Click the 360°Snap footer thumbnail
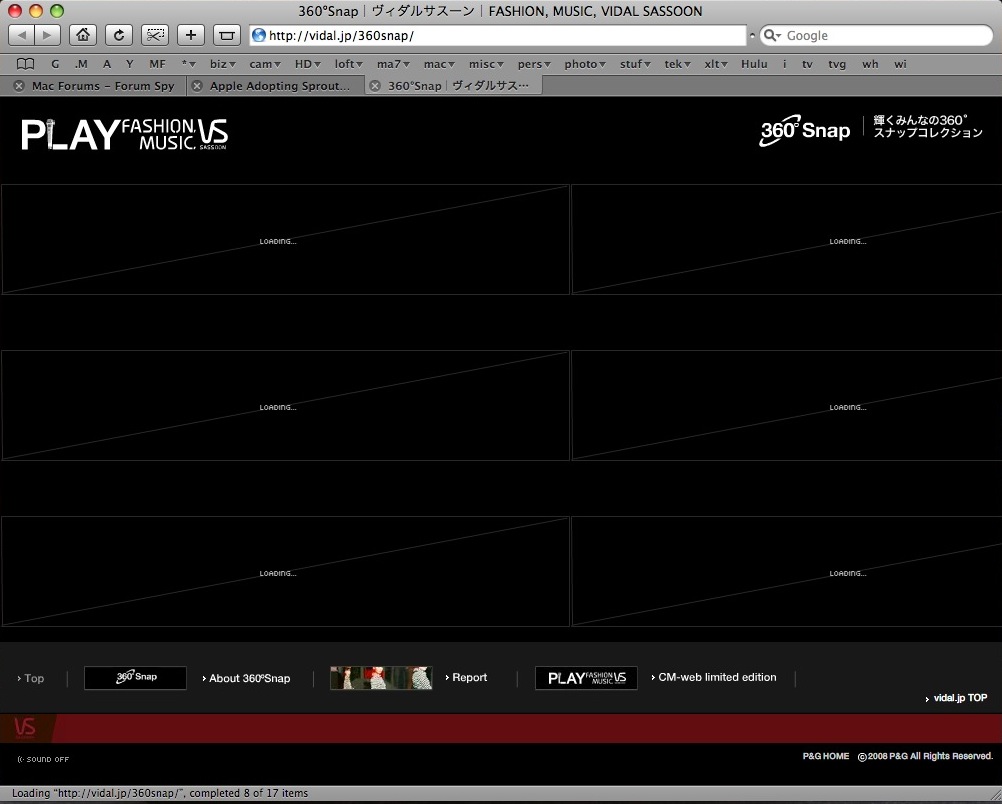1002x804 pixels. [135, 677]
